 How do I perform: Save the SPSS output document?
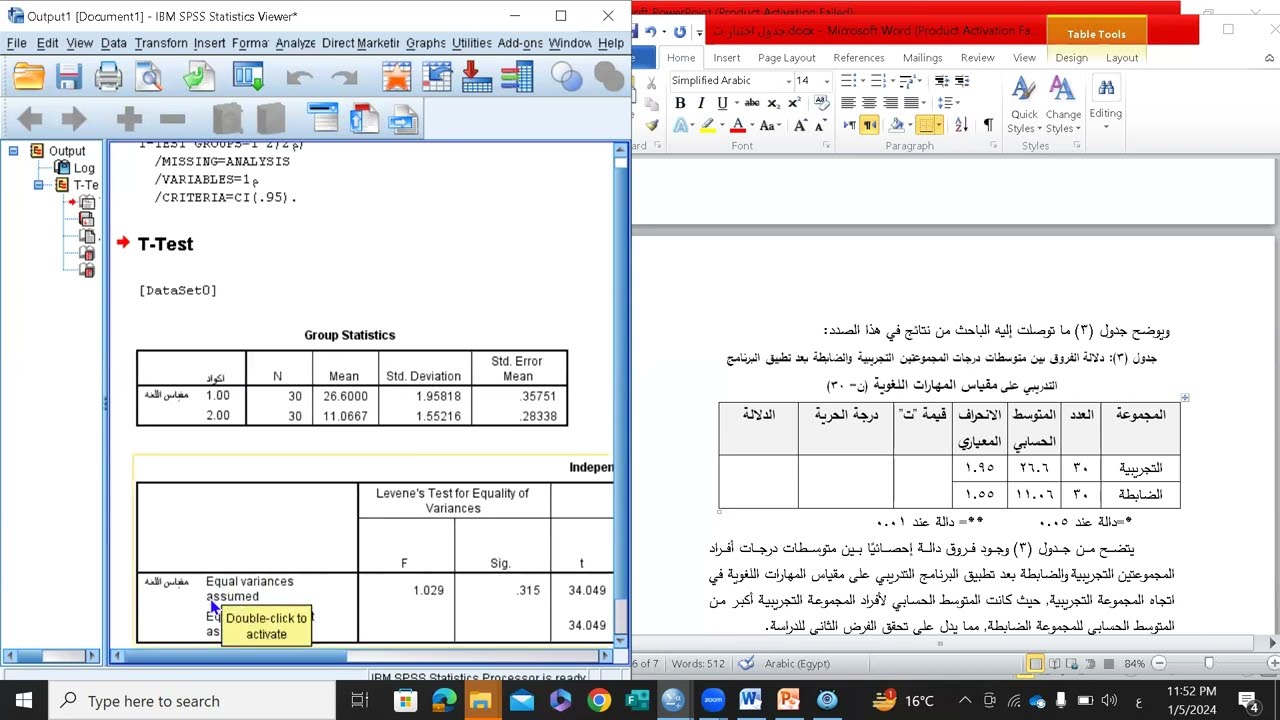tap(68, 77)
